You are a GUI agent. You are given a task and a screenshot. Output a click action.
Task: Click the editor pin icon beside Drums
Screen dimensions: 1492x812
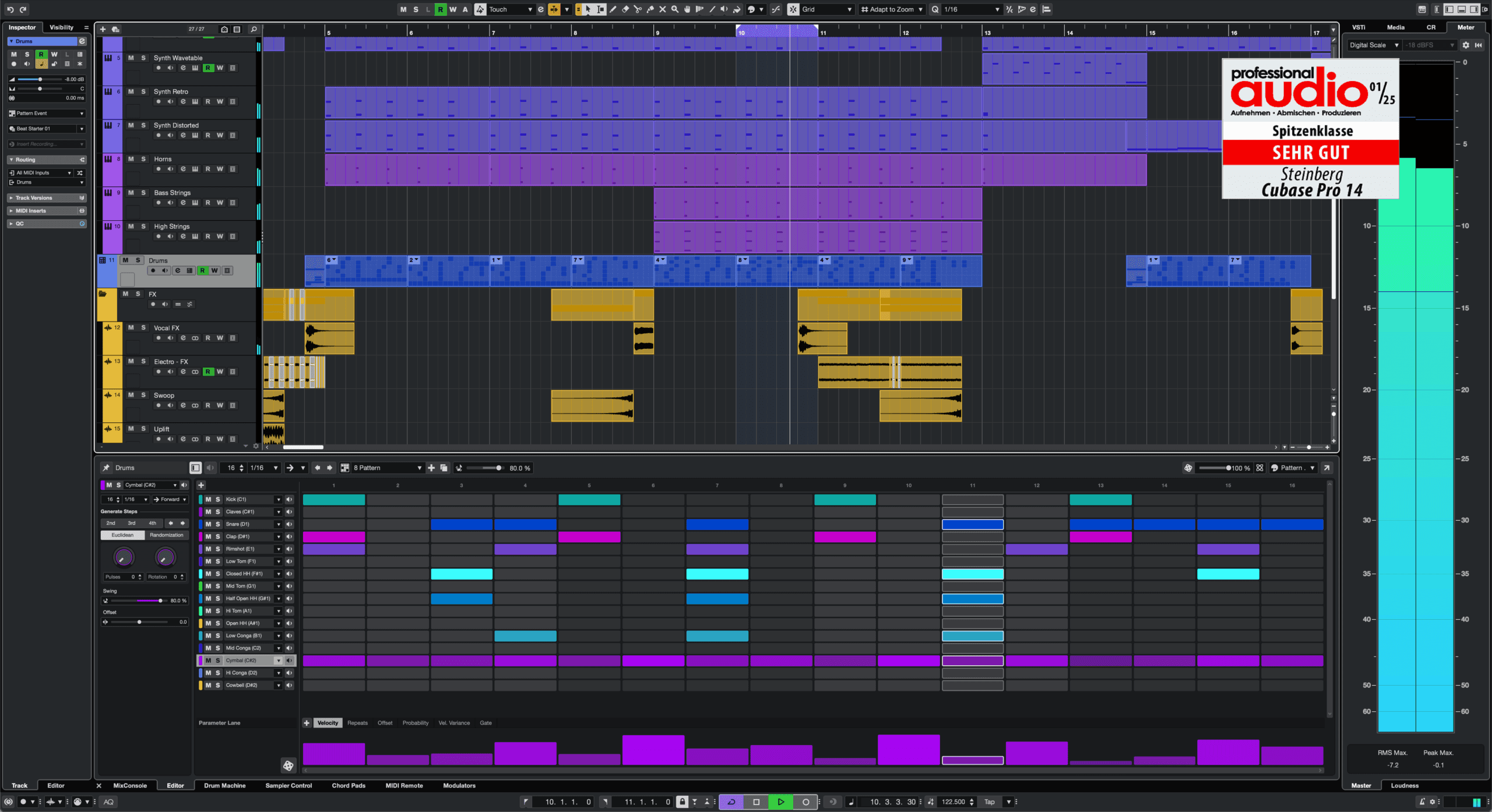pos(106,468)
